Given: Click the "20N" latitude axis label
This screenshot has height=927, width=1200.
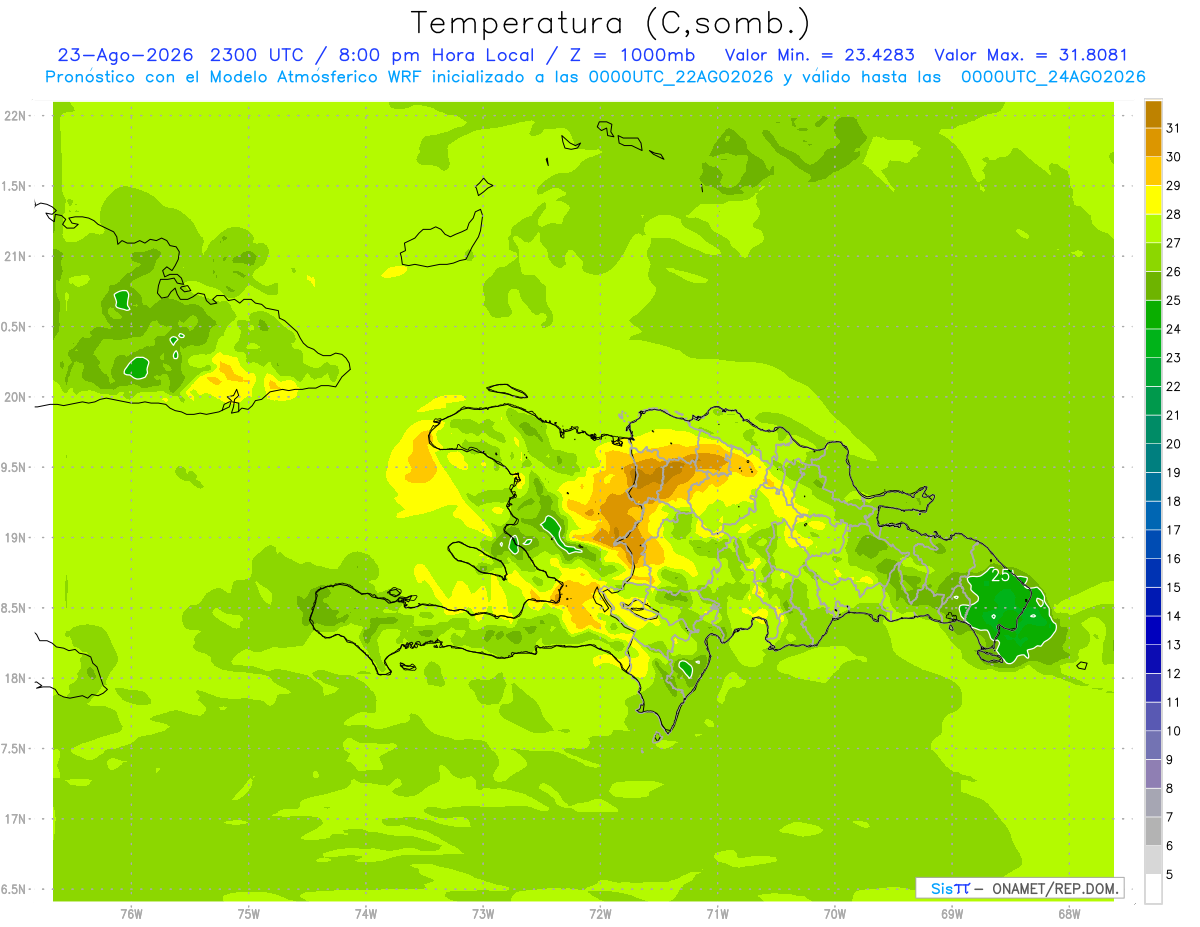Looking at the screenshot, I should (16, 397).
